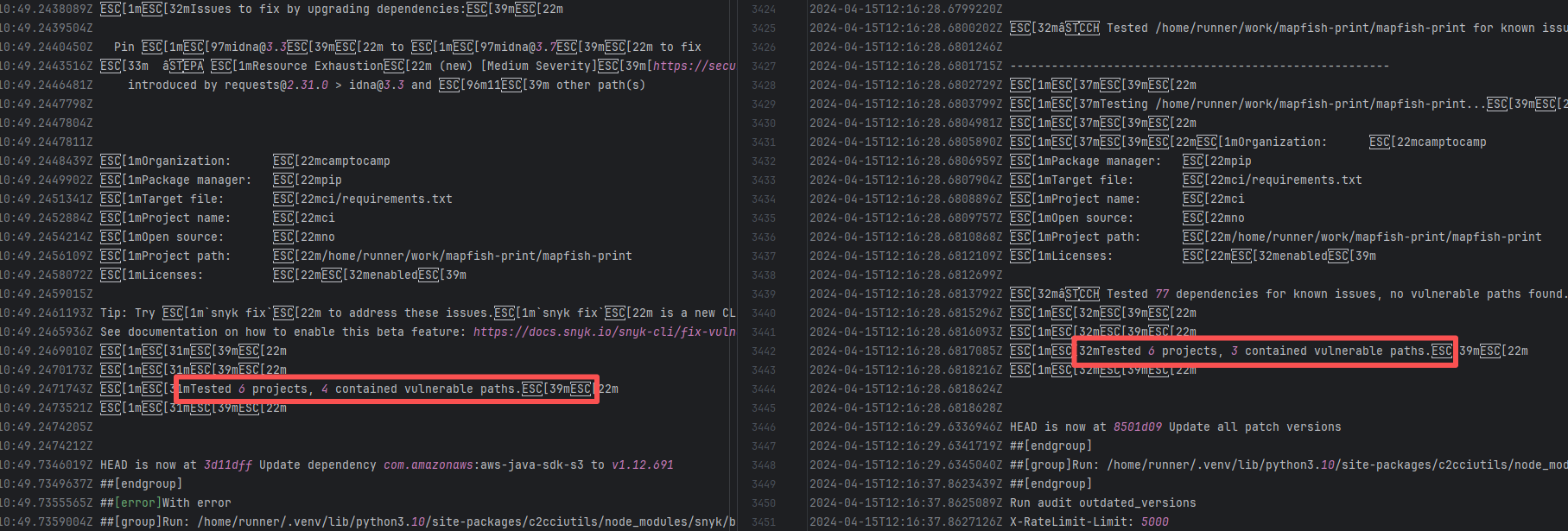Image resolution: width=1568 pixels, height=531 pixels.
Task: Click the 'Run audit outdated_versions' log line
Action: coord(1102,503)
